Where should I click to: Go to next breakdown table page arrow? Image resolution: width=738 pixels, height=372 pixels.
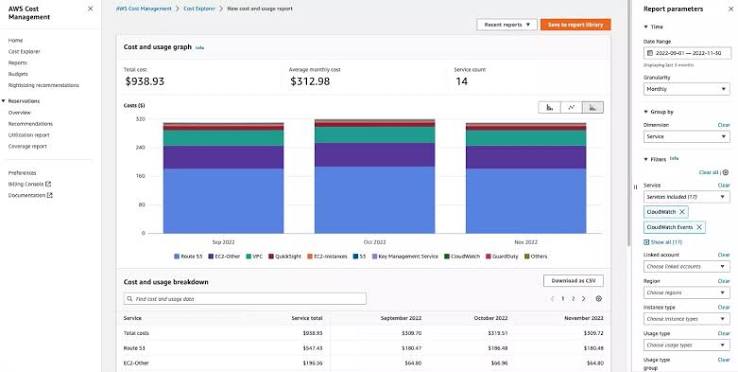tap(584, 299)
